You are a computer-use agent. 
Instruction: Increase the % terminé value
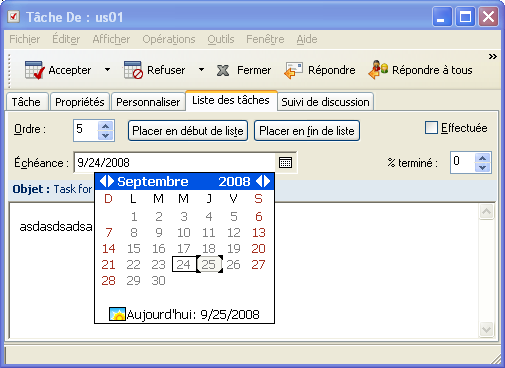pos(482,157)
